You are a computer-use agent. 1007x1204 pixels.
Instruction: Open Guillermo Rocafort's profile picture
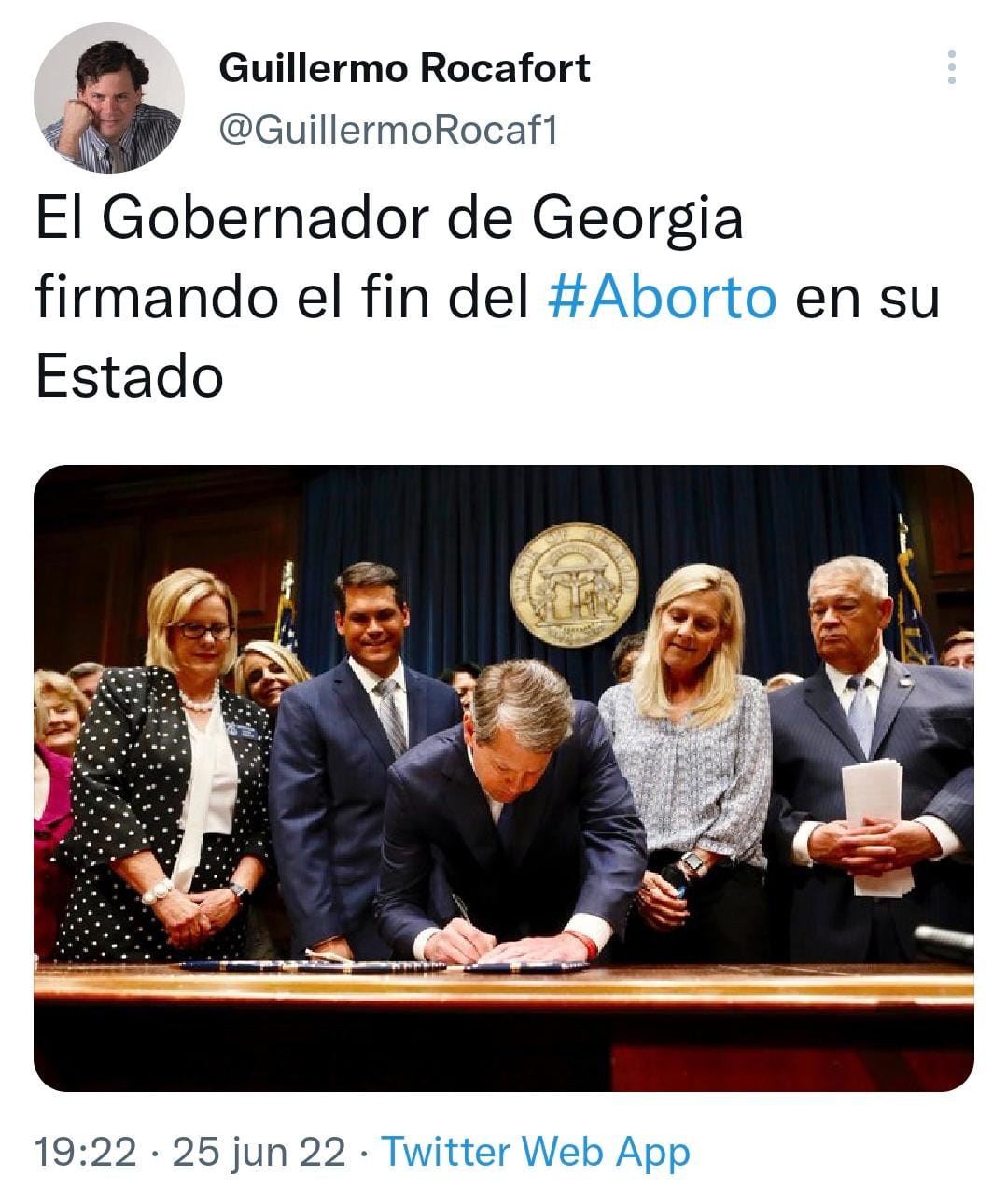[x=108, y=98]
